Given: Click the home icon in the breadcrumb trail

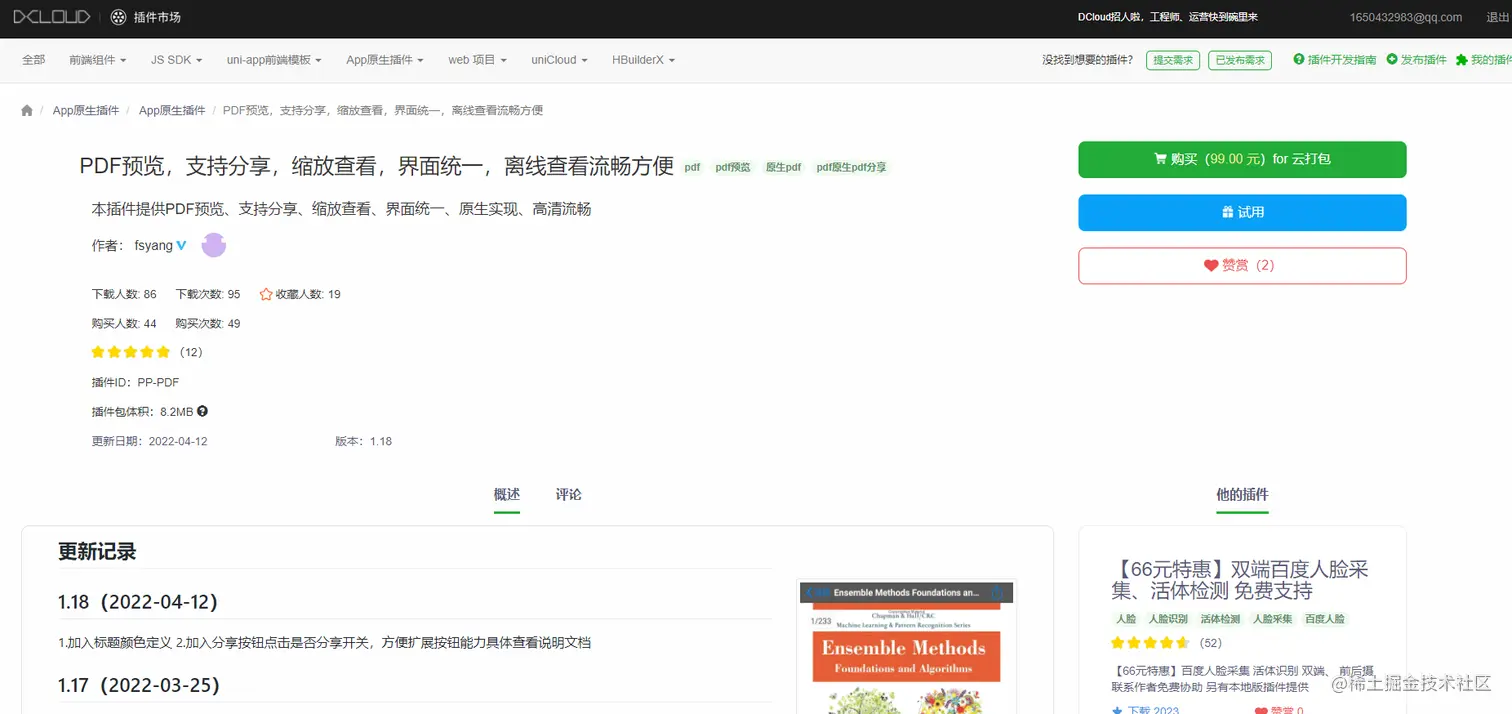Looking at the screenshot, I should (x=26, y=110).
